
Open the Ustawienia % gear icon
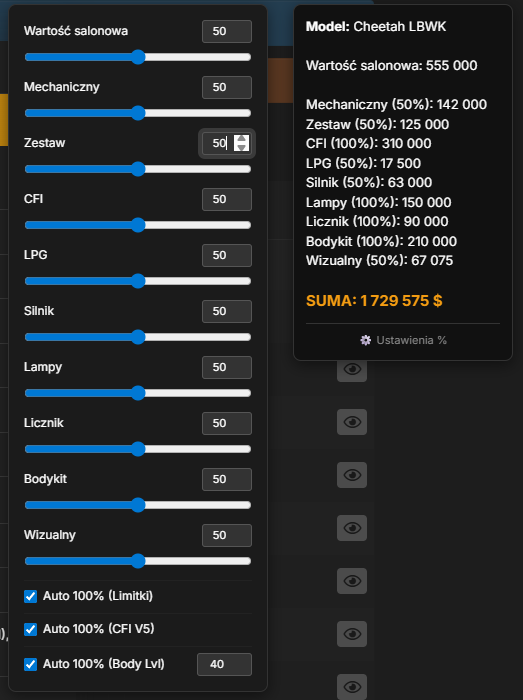coord(365,340)
